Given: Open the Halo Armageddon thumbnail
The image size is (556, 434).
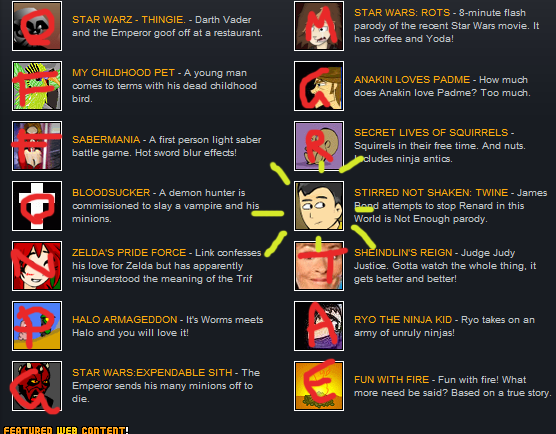Looking at the screenshot, I should (x=37, y=326).
